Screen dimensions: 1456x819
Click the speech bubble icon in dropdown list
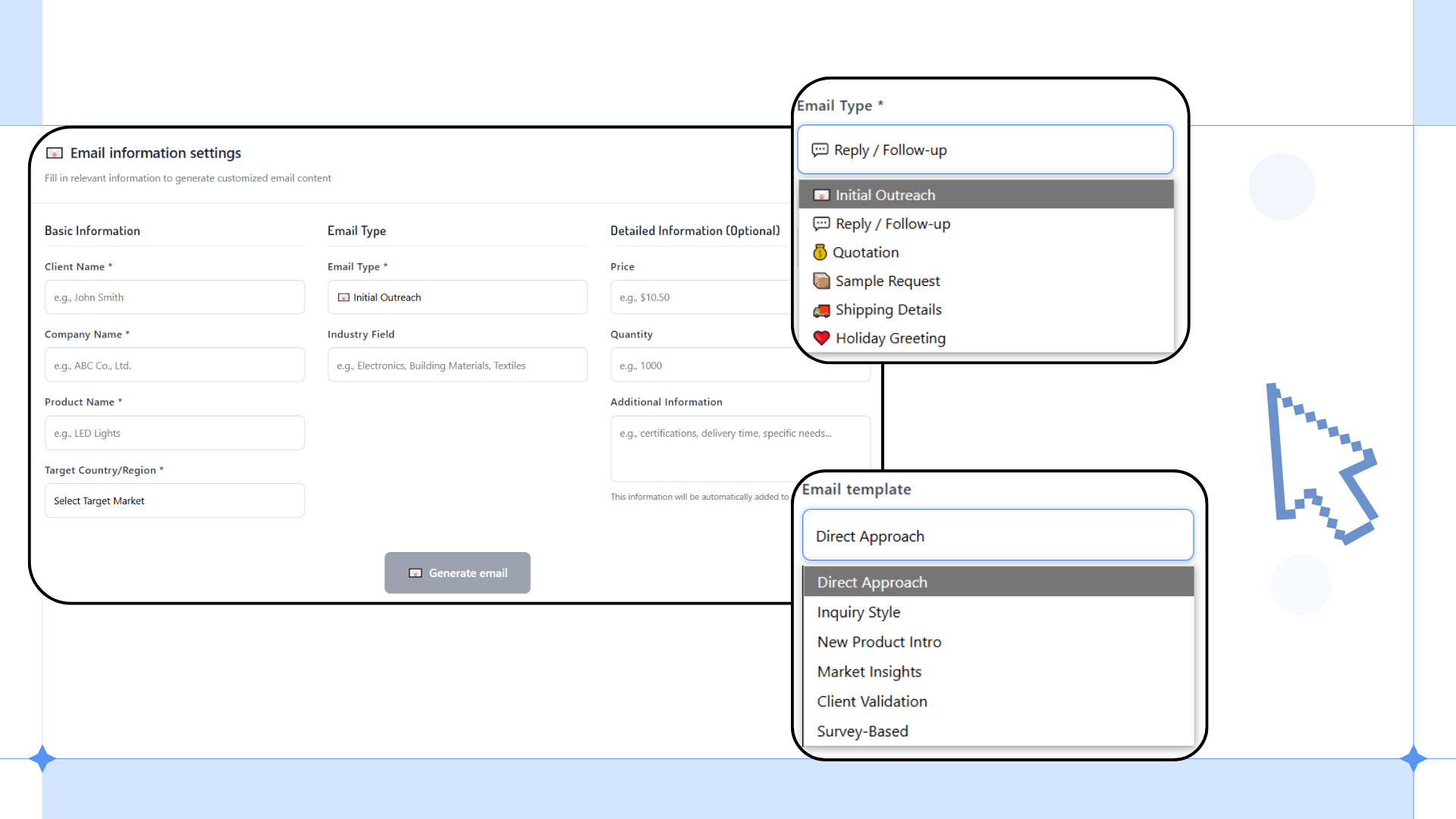821,224
